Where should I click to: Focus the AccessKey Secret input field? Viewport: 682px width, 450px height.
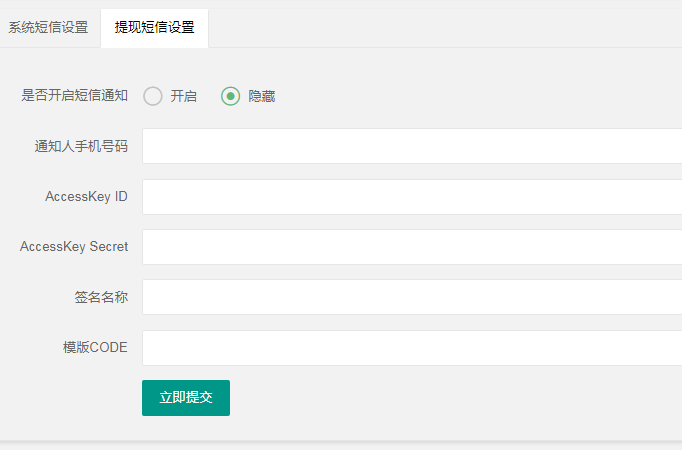[412, 247]
